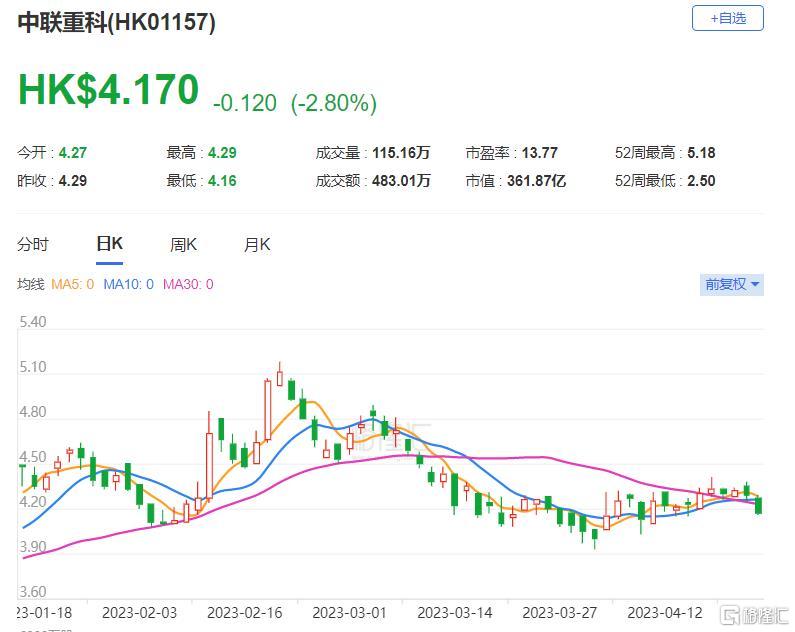Click the 5.40 price axis label
The height and width of the screenshot is (632, 795).
pyautogui.click(x=32, y=322)
